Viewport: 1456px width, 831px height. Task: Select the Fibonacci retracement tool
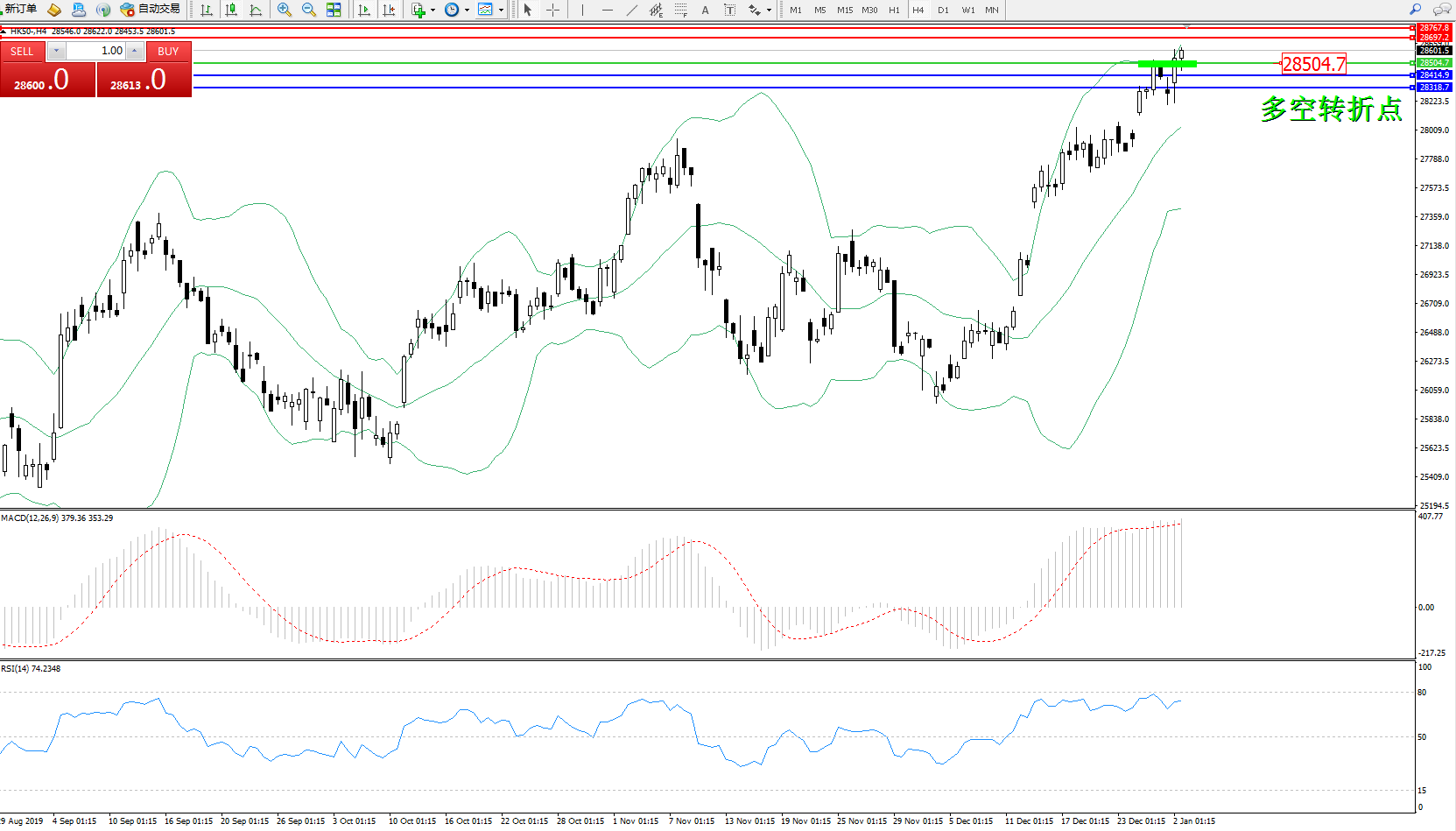(680, 10)
